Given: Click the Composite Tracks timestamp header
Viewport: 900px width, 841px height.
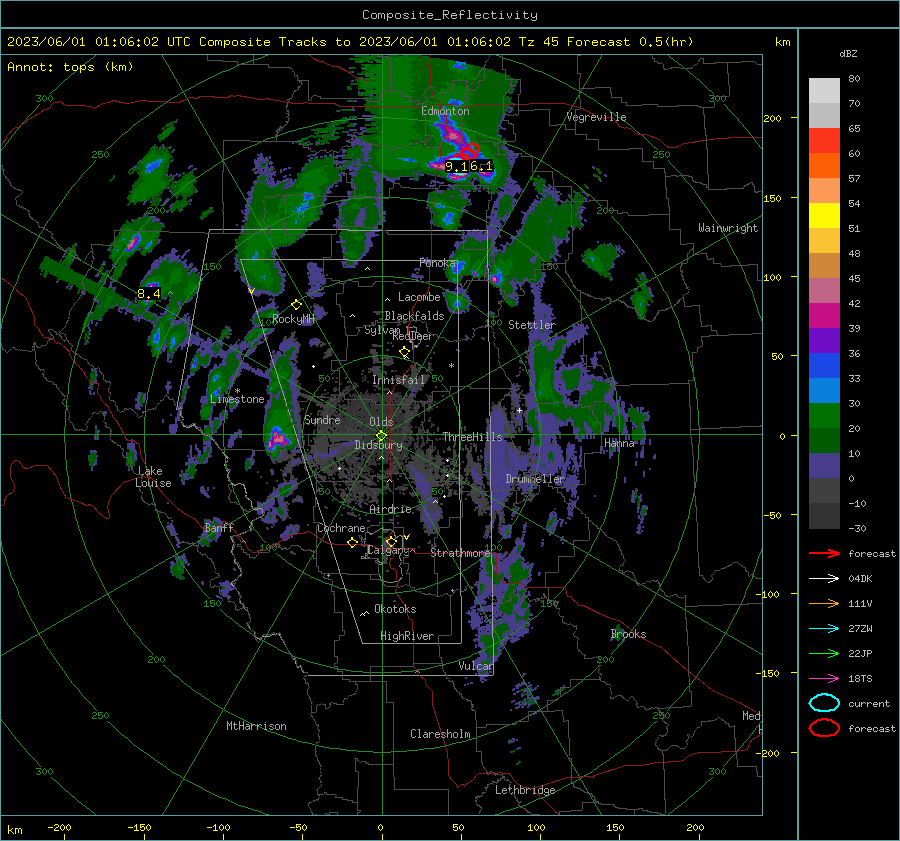Looking at the screenshot, I should pyautogui.click(x=350, y=42).
